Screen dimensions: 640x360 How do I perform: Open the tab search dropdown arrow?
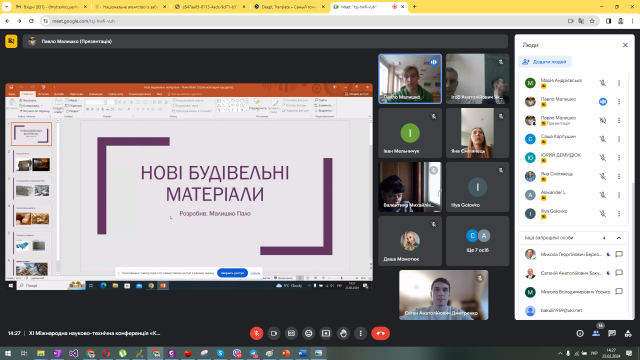coord(7,7)
